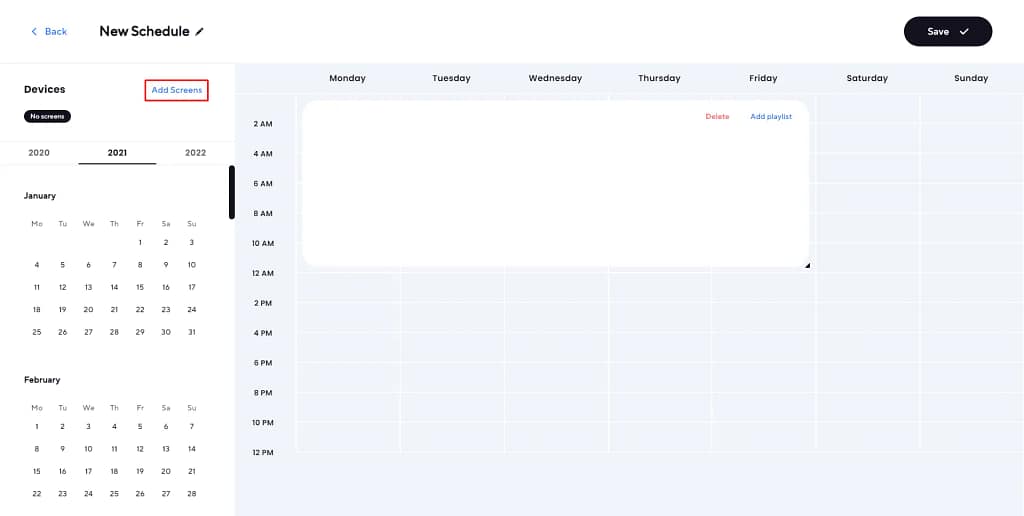The image size is (1024, 516).
Task: Click the Sunday column header
Action: point(971,78)
